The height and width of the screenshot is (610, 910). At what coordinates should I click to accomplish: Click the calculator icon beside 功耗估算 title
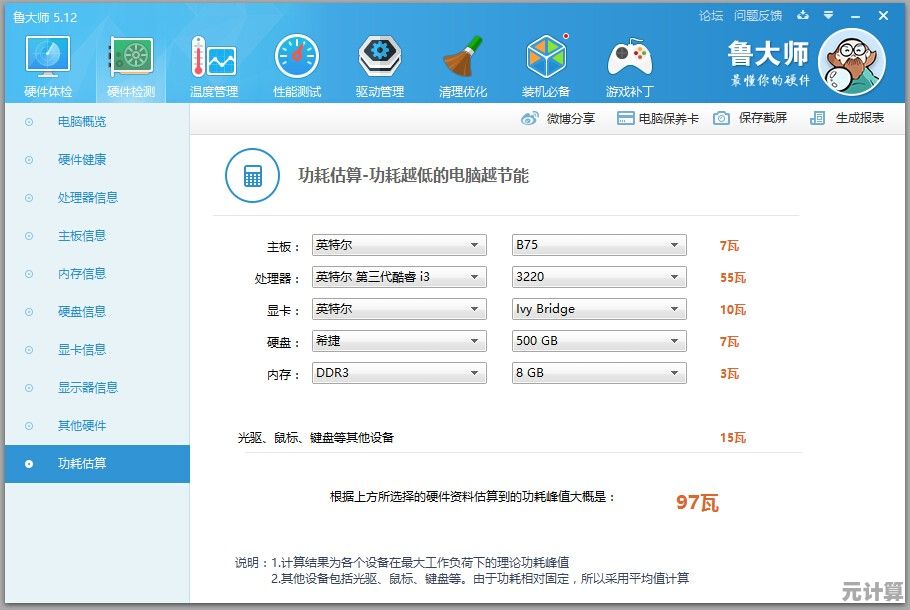coord(251,174)
